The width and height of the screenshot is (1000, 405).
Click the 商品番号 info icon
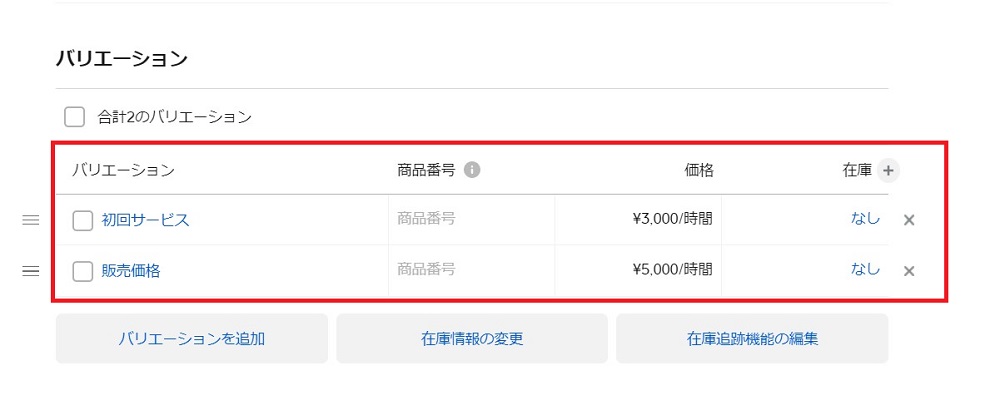pos(472,170)
